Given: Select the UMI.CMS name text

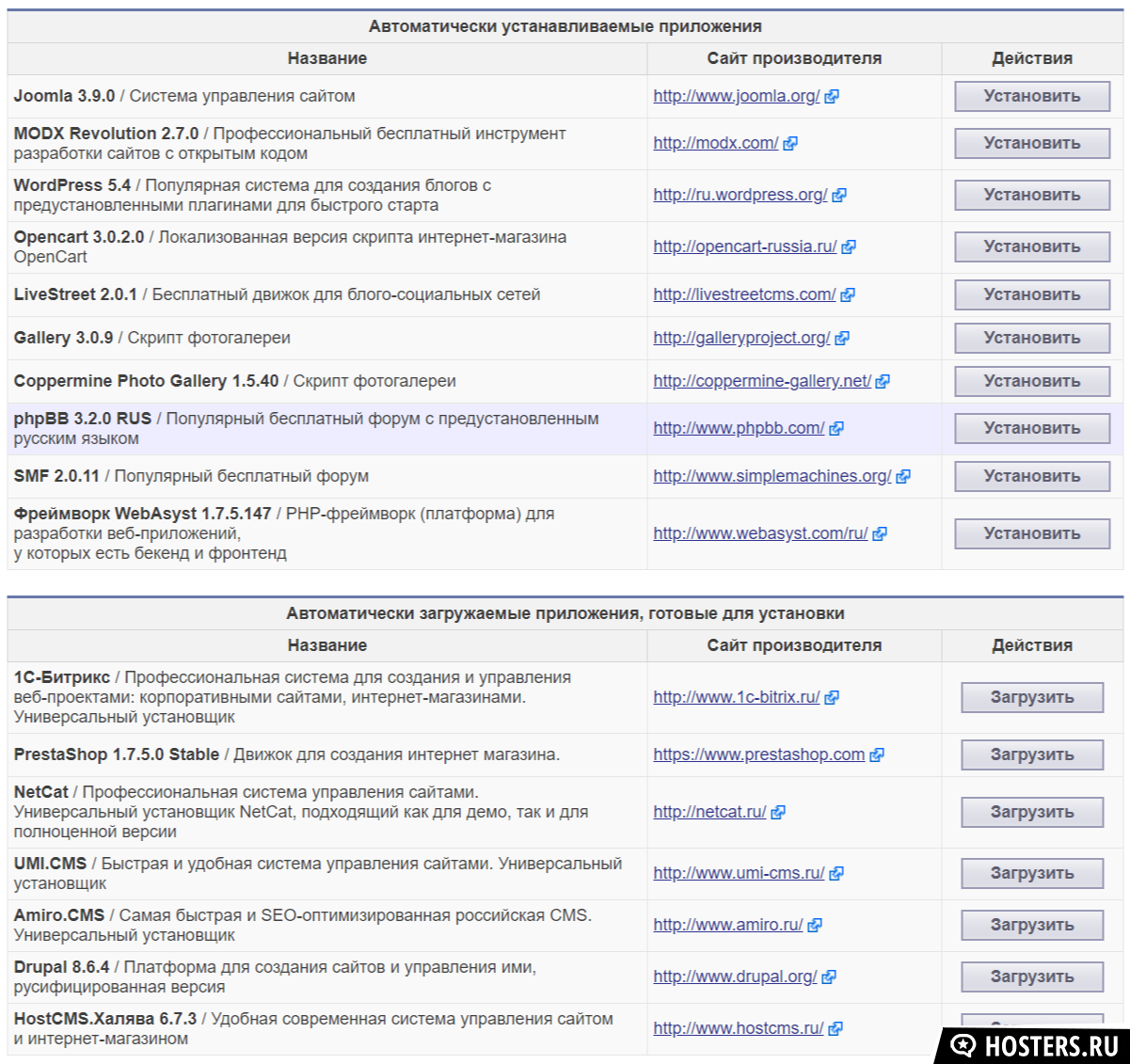Looking at the screenshot, I should [x=50, y=864].
